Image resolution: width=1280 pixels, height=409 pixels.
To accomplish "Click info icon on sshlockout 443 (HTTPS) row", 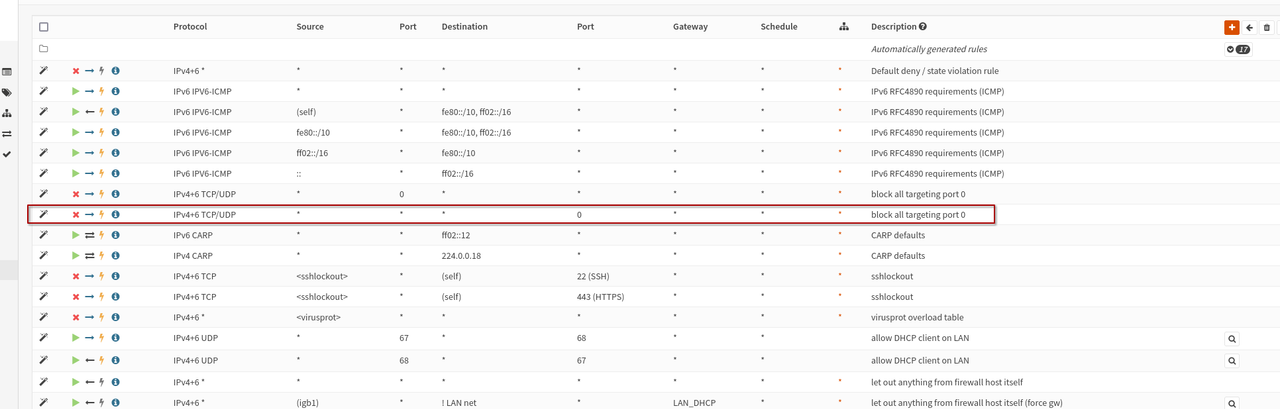I will pos(115,297).
